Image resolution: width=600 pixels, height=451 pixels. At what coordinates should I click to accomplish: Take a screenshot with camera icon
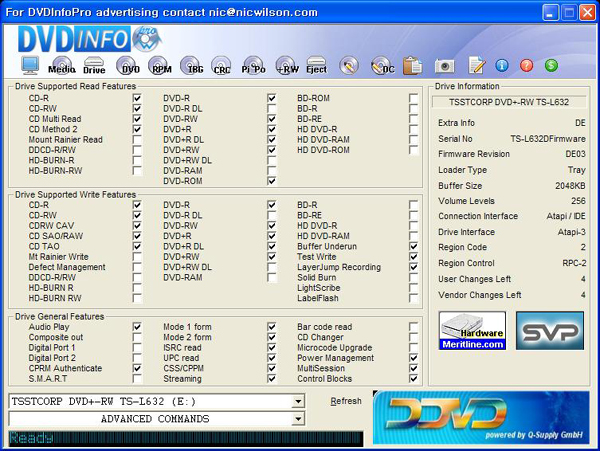tap(444, 66)
